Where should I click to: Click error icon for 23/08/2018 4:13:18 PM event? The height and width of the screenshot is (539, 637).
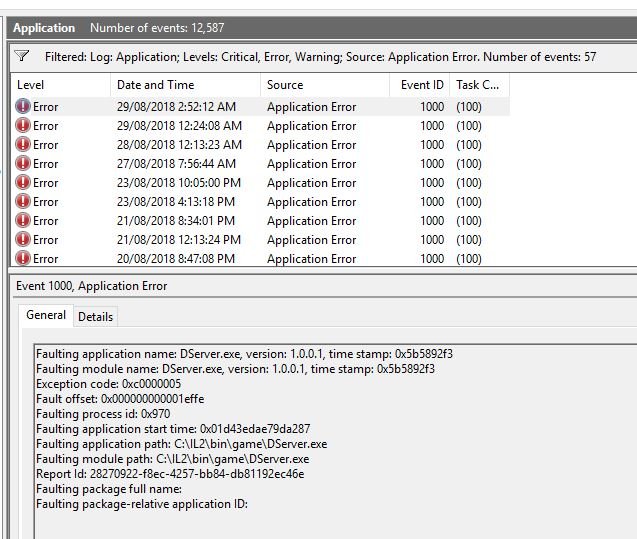[x=23, y=202]
